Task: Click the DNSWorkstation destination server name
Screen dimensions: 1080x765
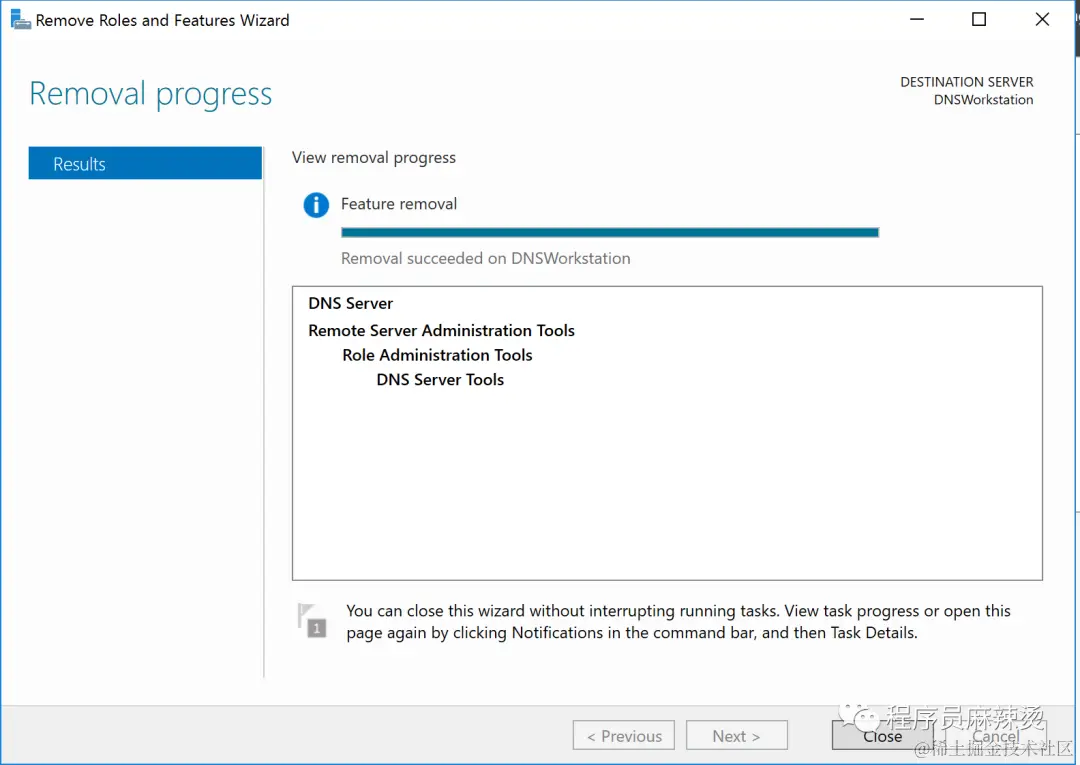Action: click(984, 100)
